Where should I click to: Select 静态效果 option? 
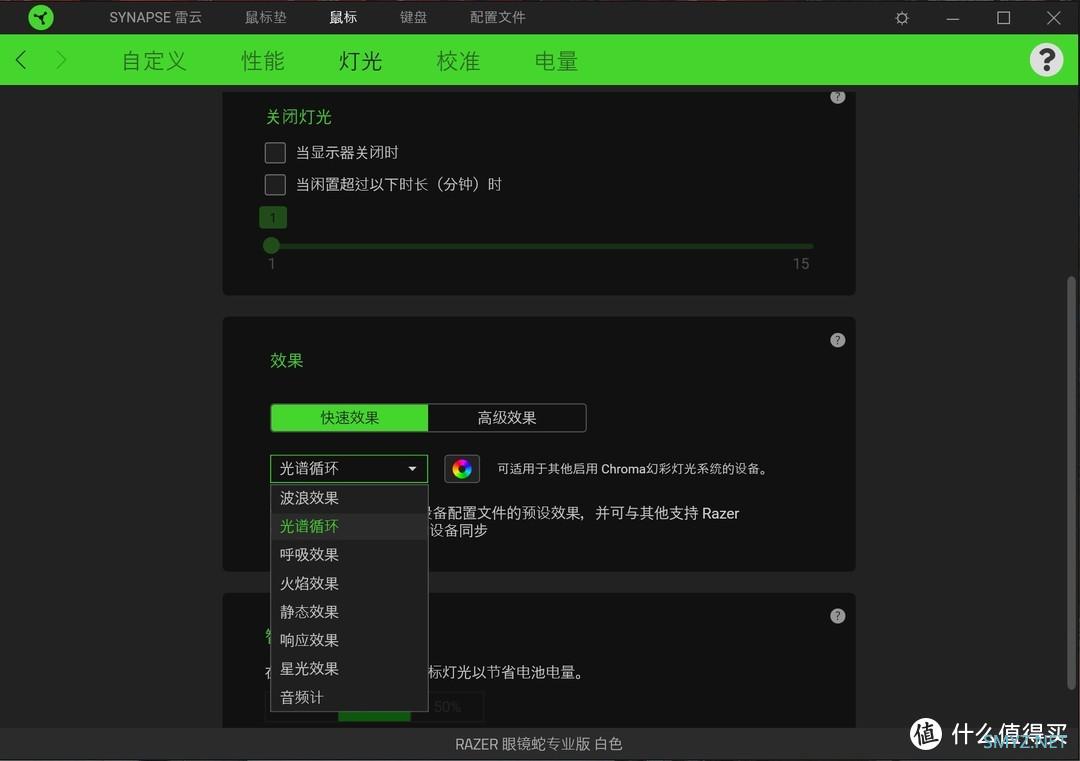click(349, 612)
